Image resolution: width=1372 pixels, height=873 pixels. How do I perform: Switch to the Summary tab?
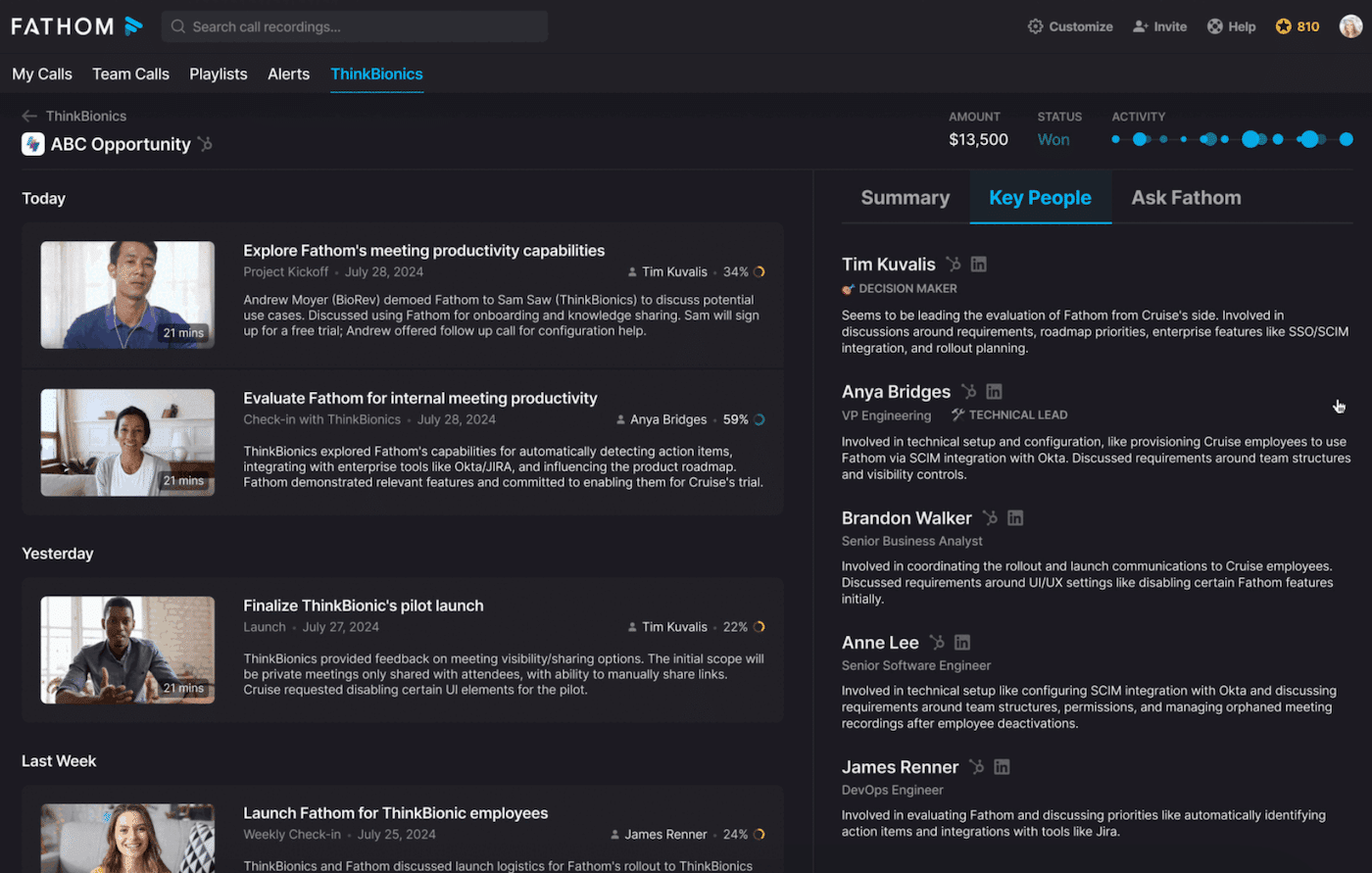[x=905, y=198]
